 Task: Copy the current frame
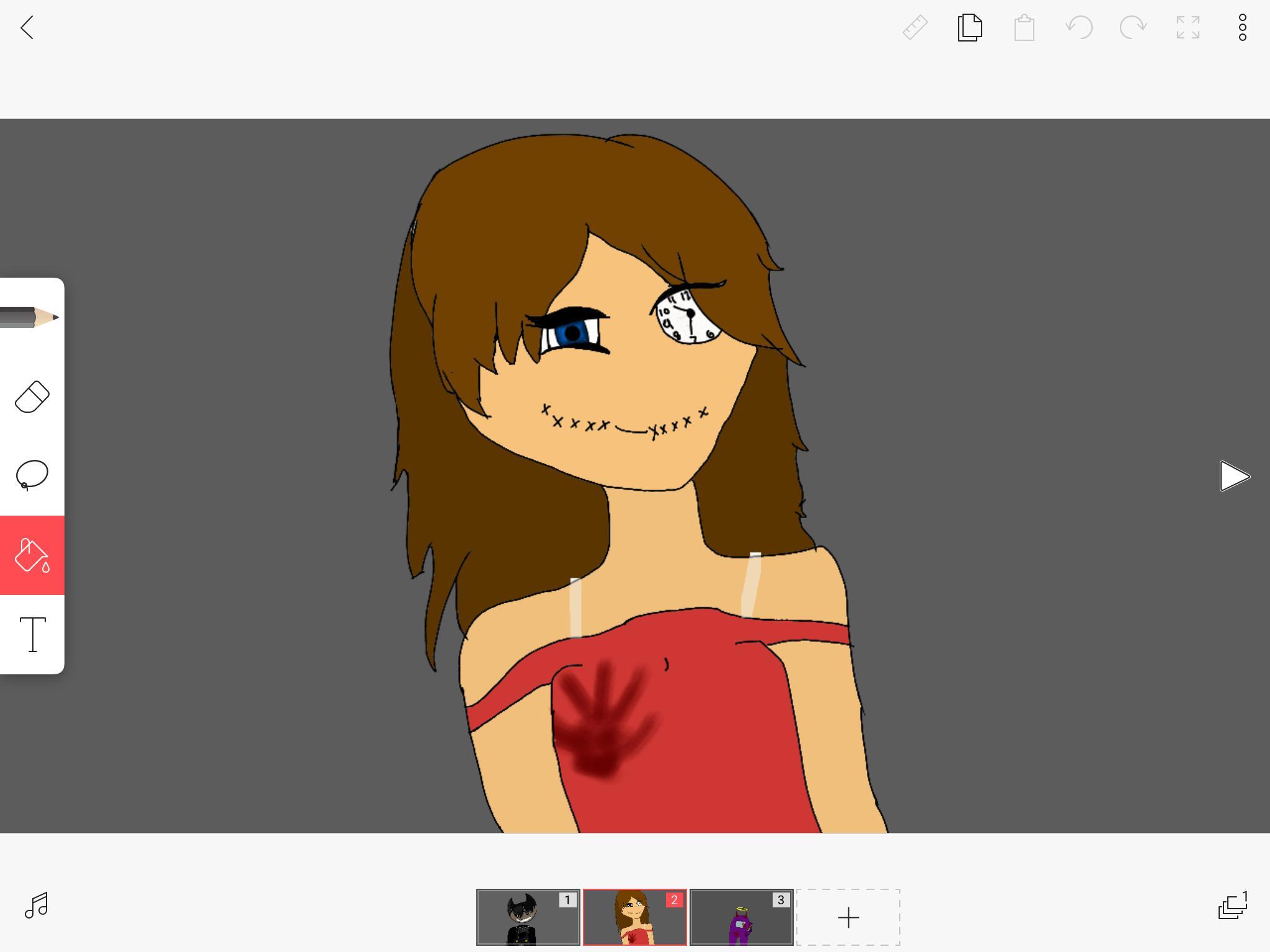coord(970,28)
